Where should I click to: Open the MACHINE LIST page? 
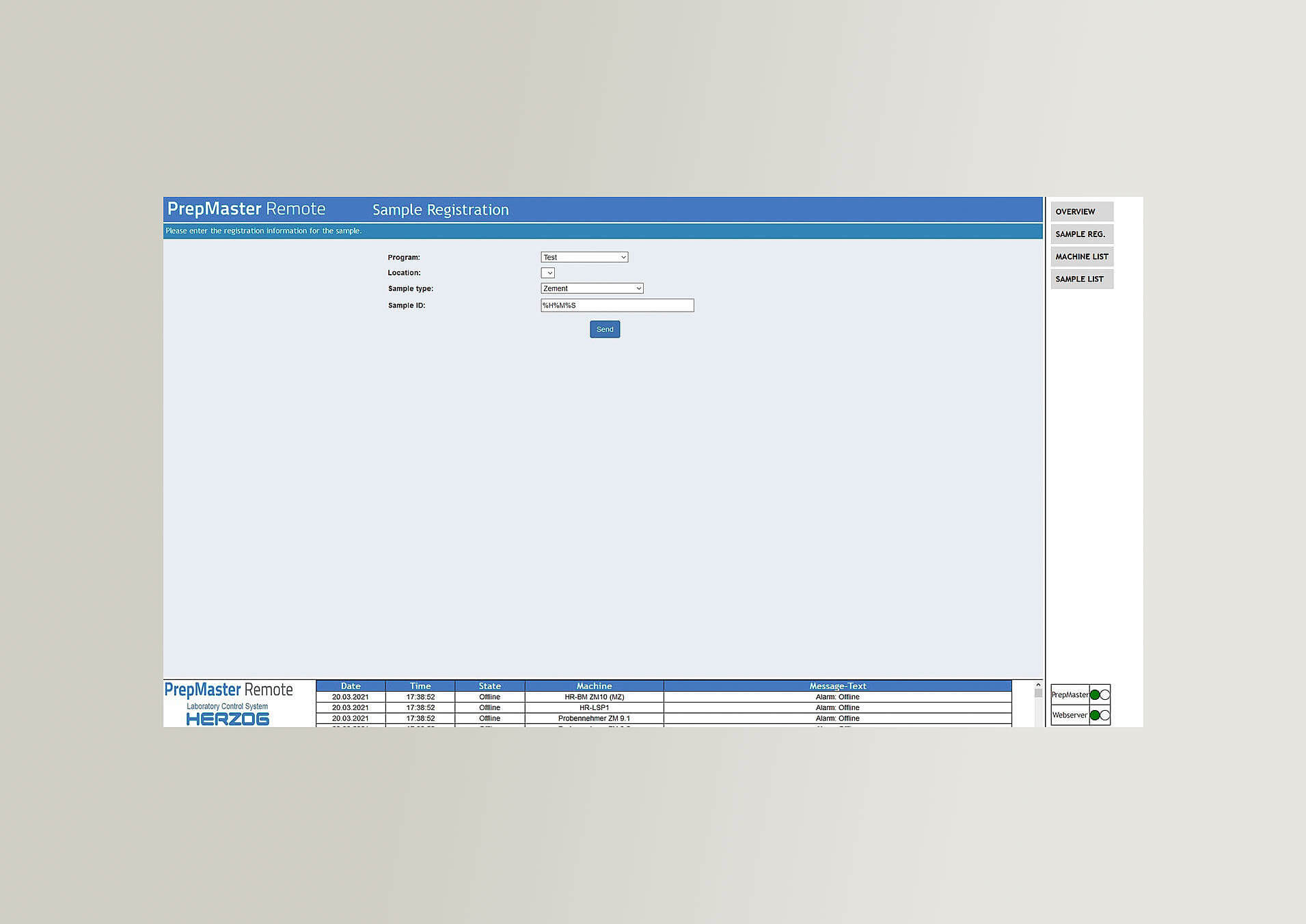click(1082, 256)
